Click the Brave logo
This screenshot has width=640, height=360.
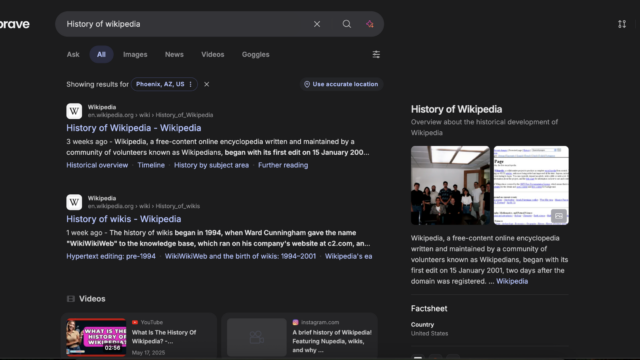coord(15,24)
